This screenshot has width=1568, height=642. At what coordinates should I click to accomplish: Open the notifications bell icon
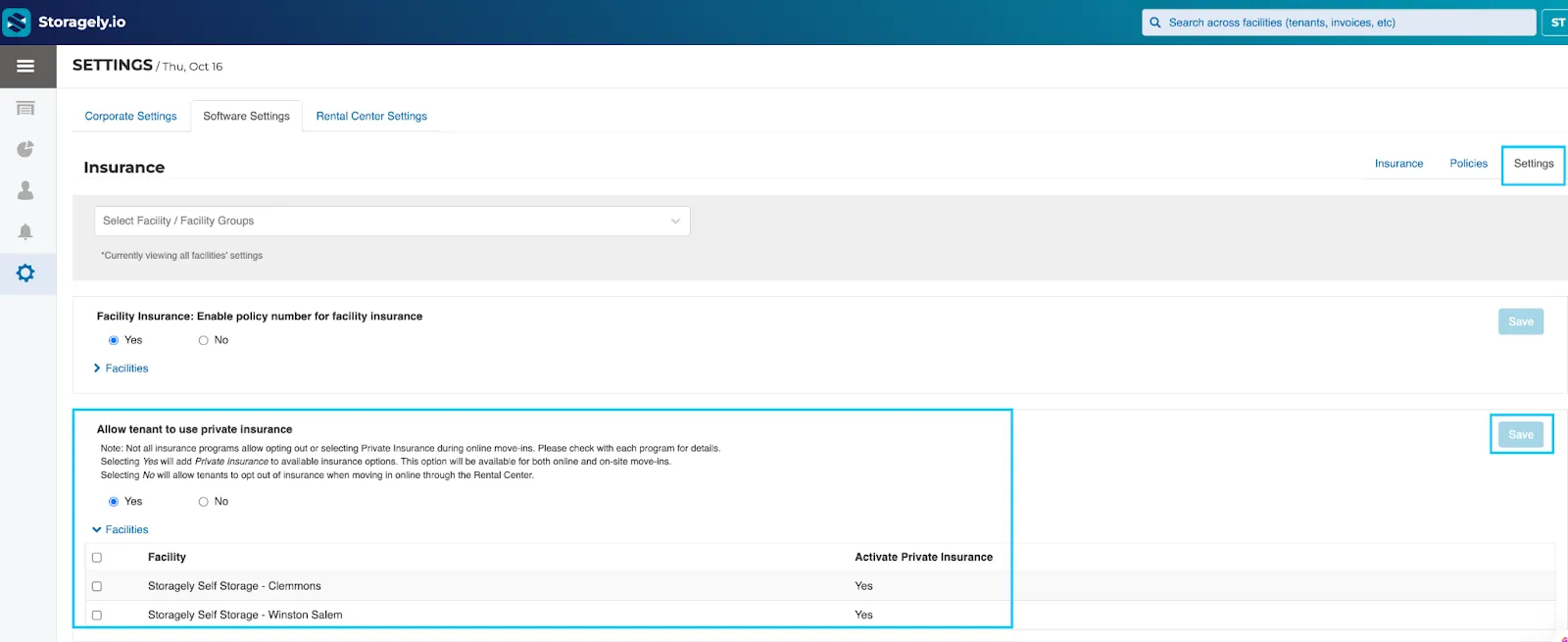25,232
